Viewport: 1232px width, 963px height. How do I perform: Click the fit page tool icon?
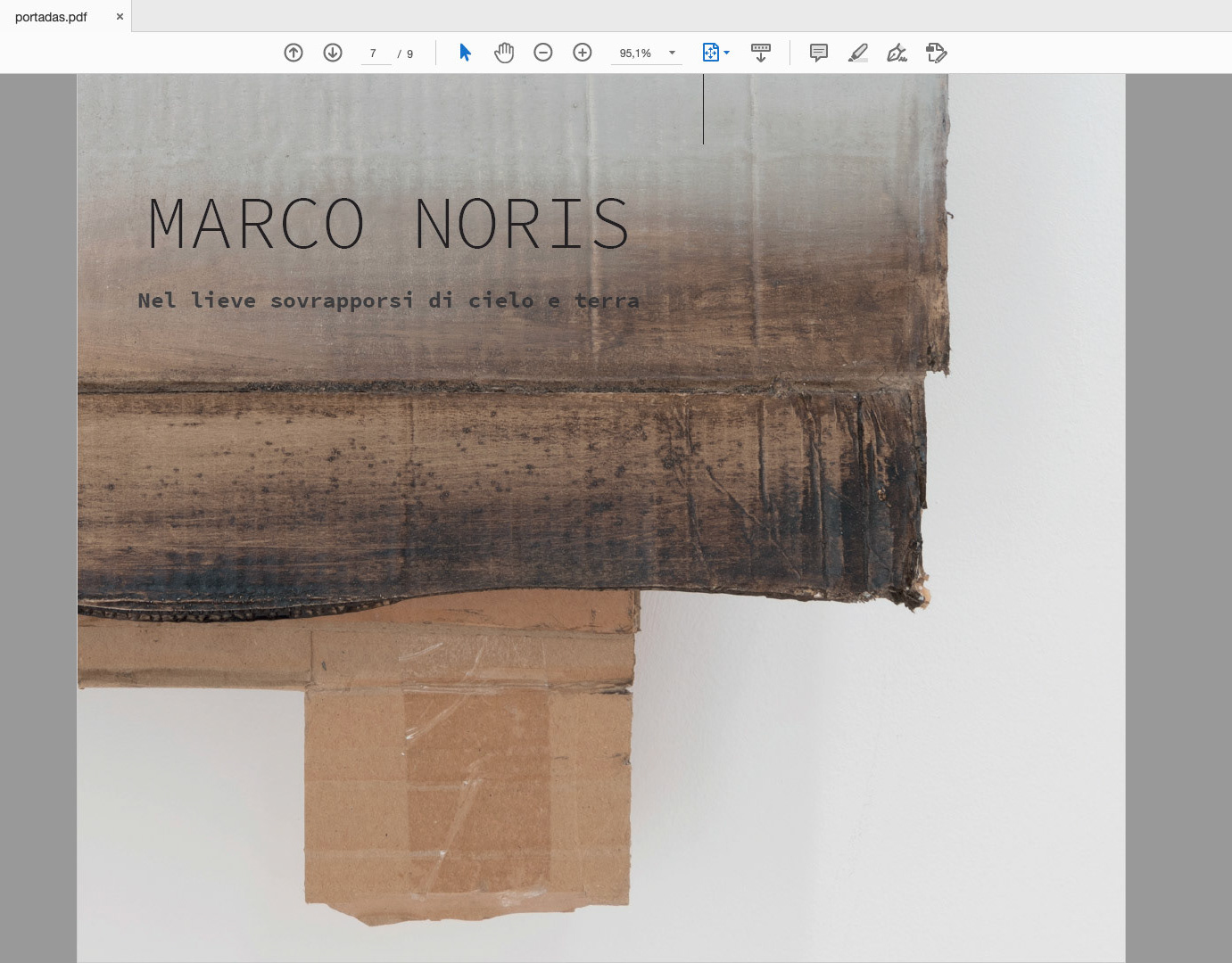point(710,53)
